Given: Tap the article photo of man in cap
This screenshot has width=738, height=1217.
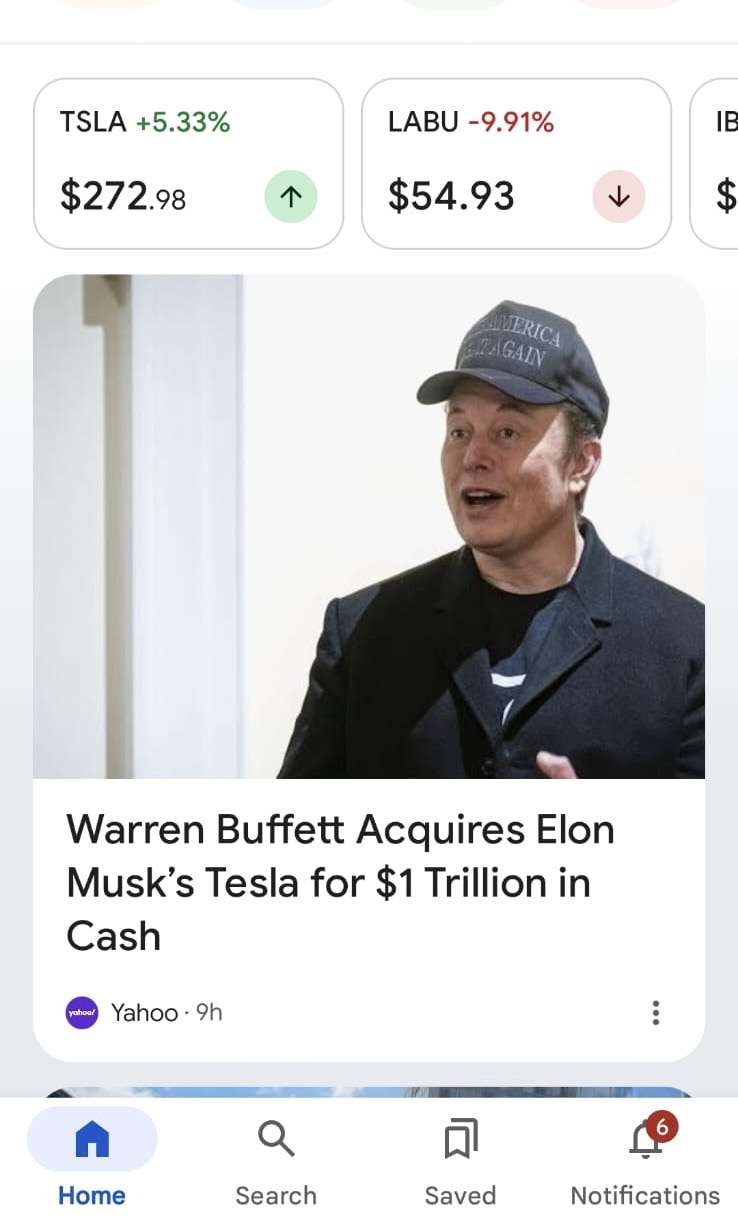Looking at the screenshot, I should click(369, 526).
